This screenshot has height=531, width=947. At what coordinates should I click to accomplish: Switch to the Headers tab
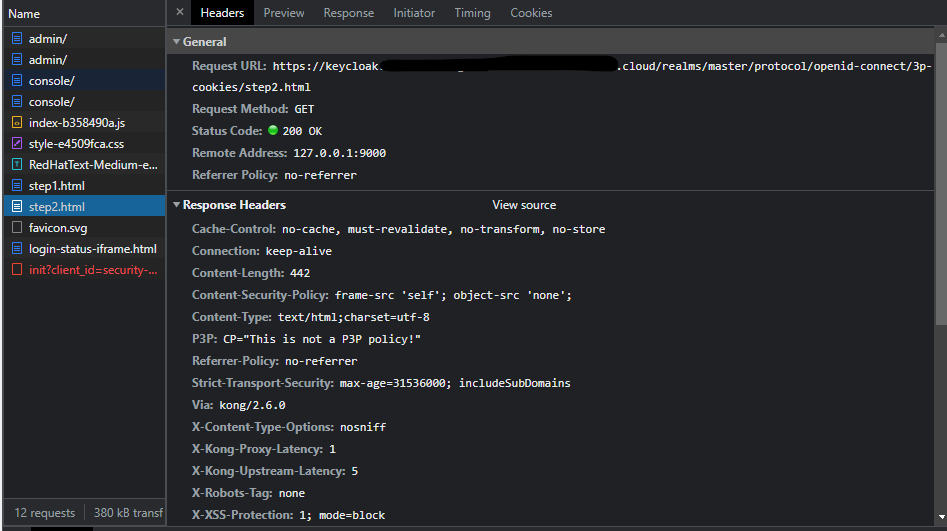point(222,13)
